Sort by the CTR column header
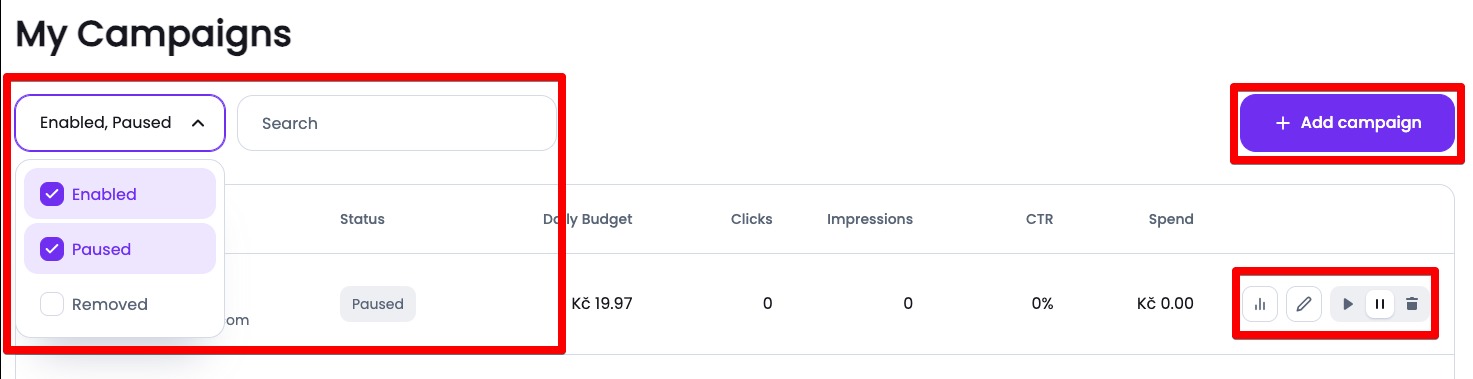Image resolution: width=1473 pixels, height=379 pixels. click(x=1040, y=219)
